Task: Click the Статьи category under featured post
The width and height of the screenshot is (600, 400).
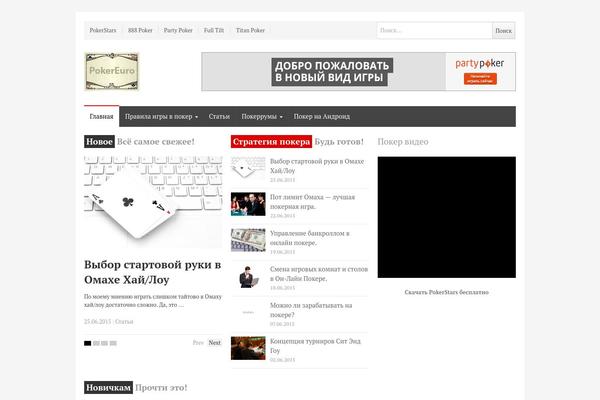Action: click(x=124, y=322)
